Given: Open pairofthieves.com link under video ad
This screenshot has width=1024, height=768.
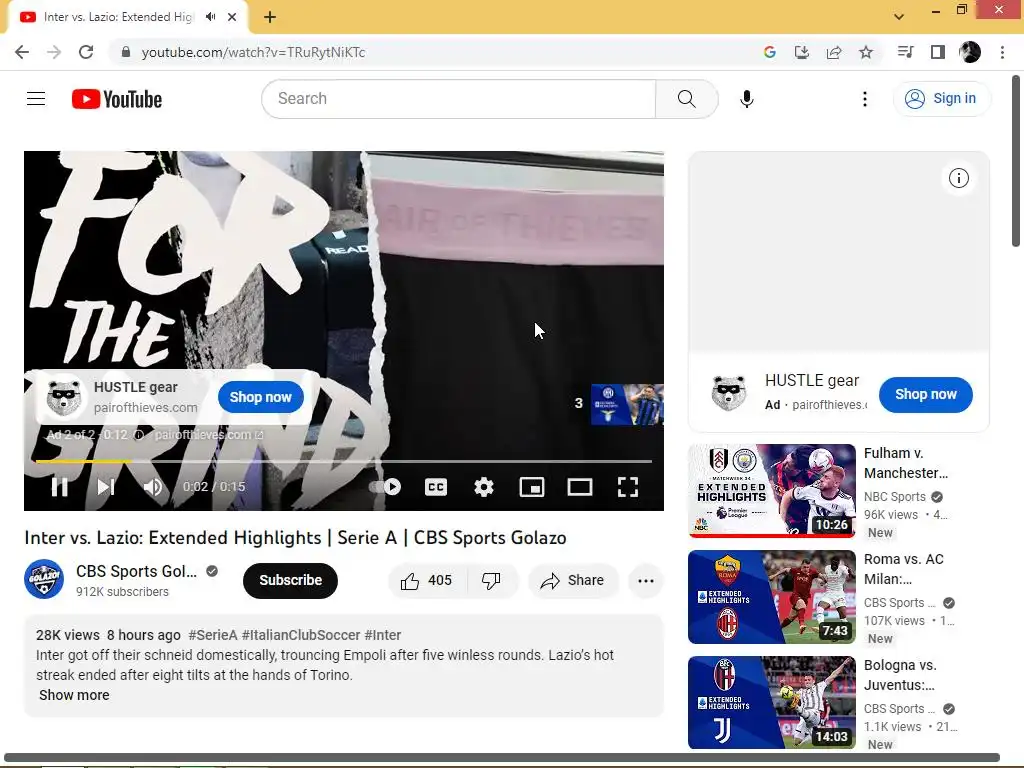Looking at the screenshot, I should pyautogui.click(x=209, y=435).
